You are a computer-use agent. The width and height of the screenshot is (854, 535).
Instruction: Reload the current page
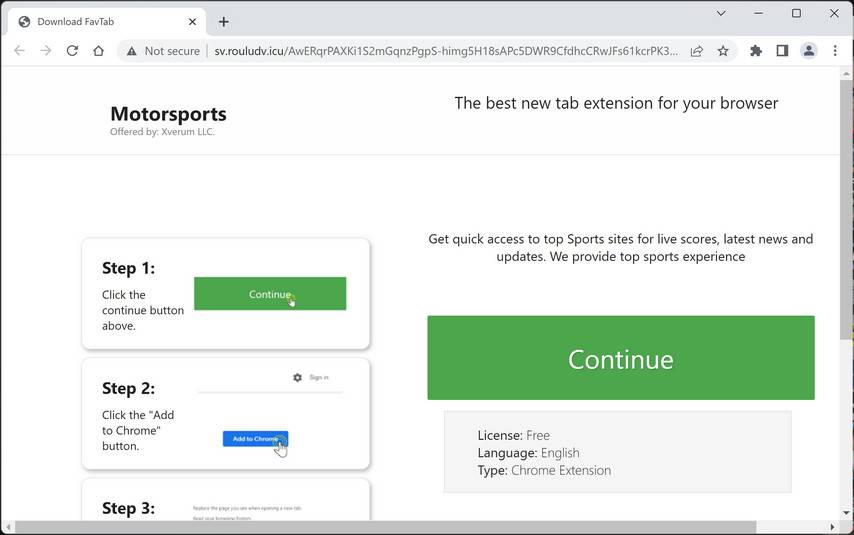(x=72, y=51)
